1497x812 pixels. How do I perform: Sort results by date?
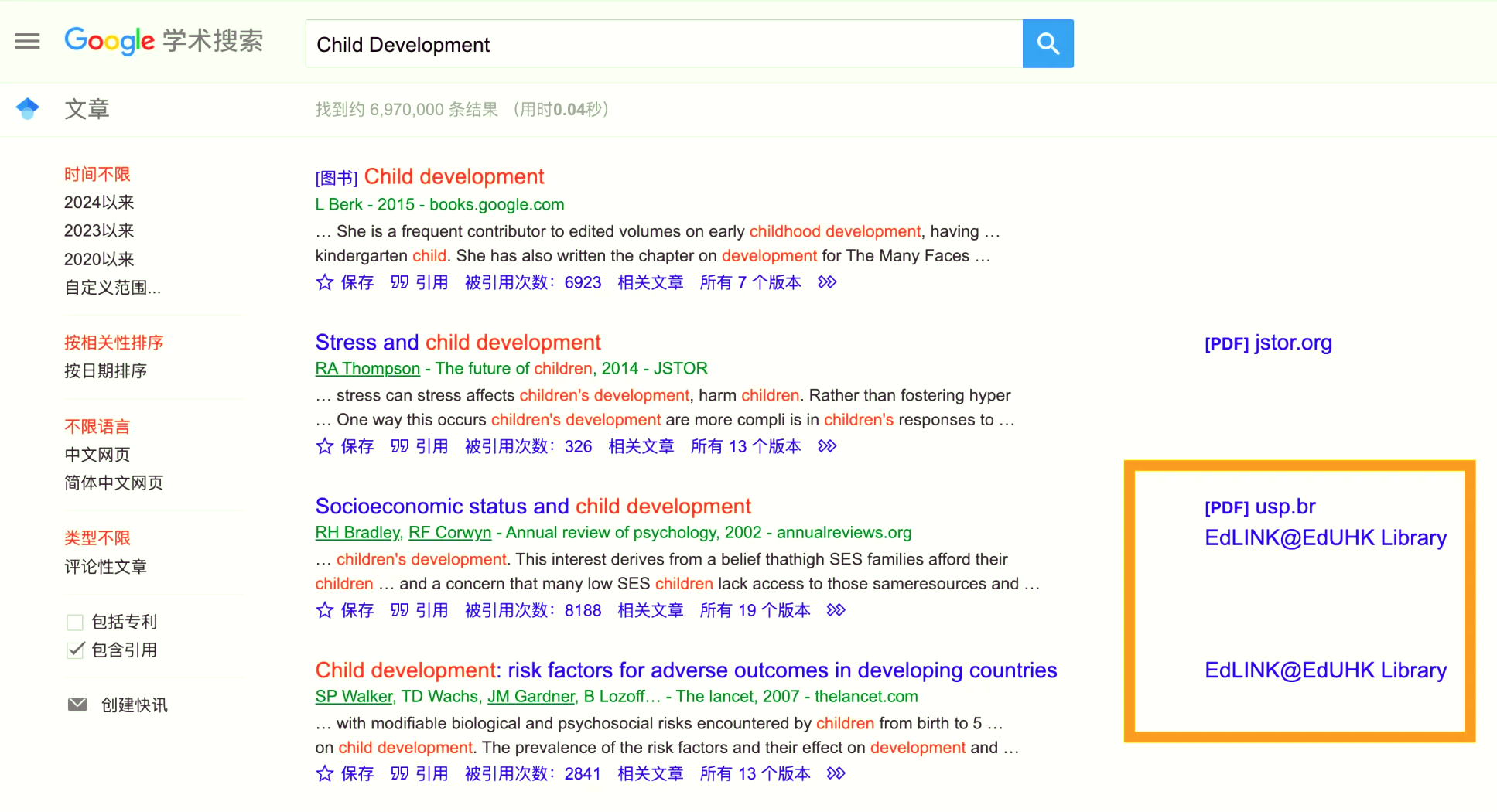pyautogui.click(x=105, y=370)
